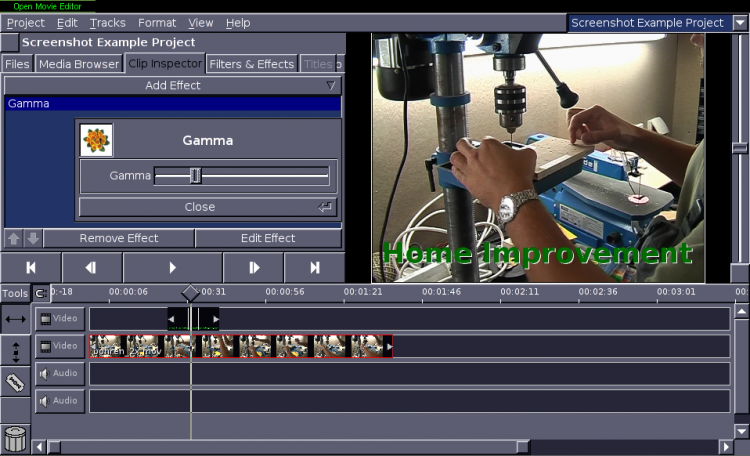750x456 pixels.
Task: Select the title clip on top video track
Action: (x=193, y=319)
